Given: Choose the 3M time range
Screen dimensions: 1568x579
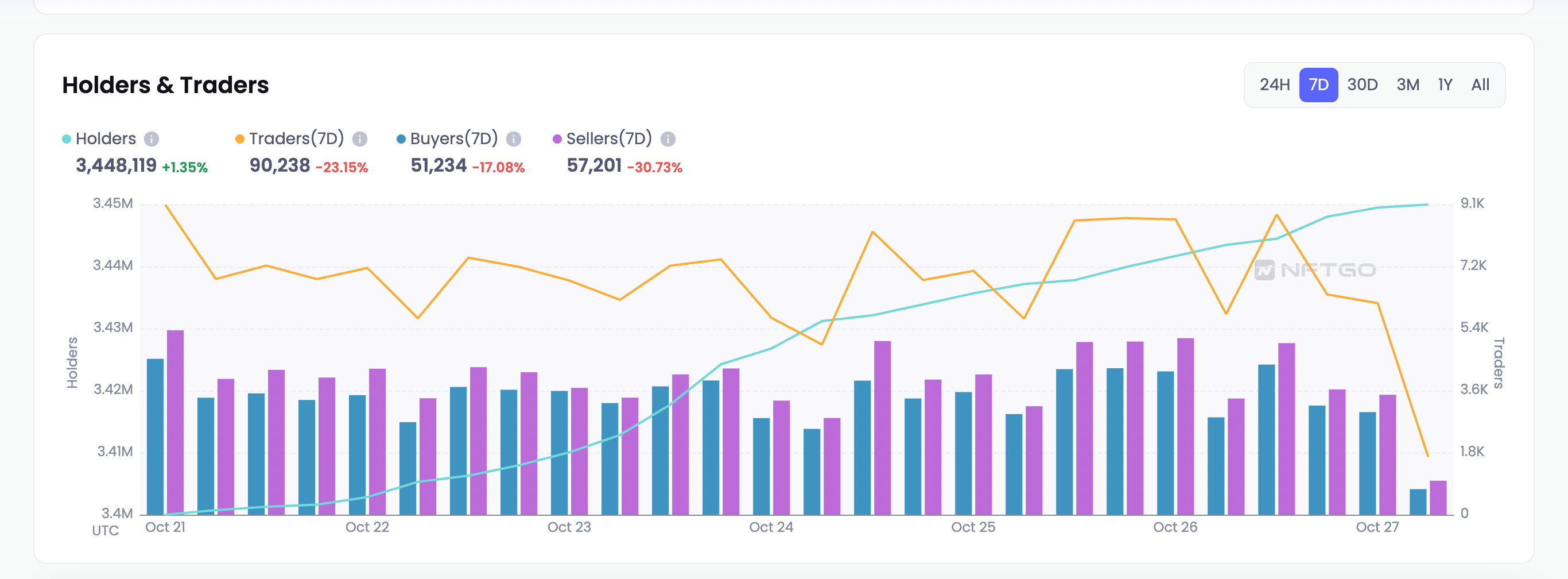Looking at the screenshot, I should 1408,84.
